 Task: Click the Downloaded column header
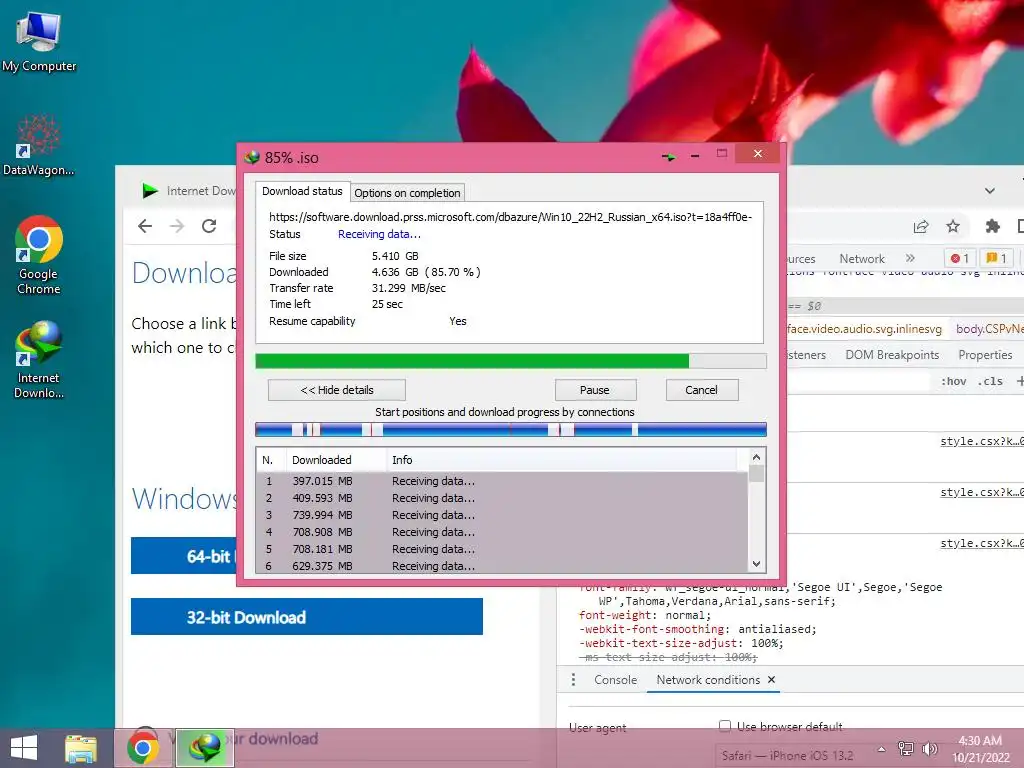point(336,460)
